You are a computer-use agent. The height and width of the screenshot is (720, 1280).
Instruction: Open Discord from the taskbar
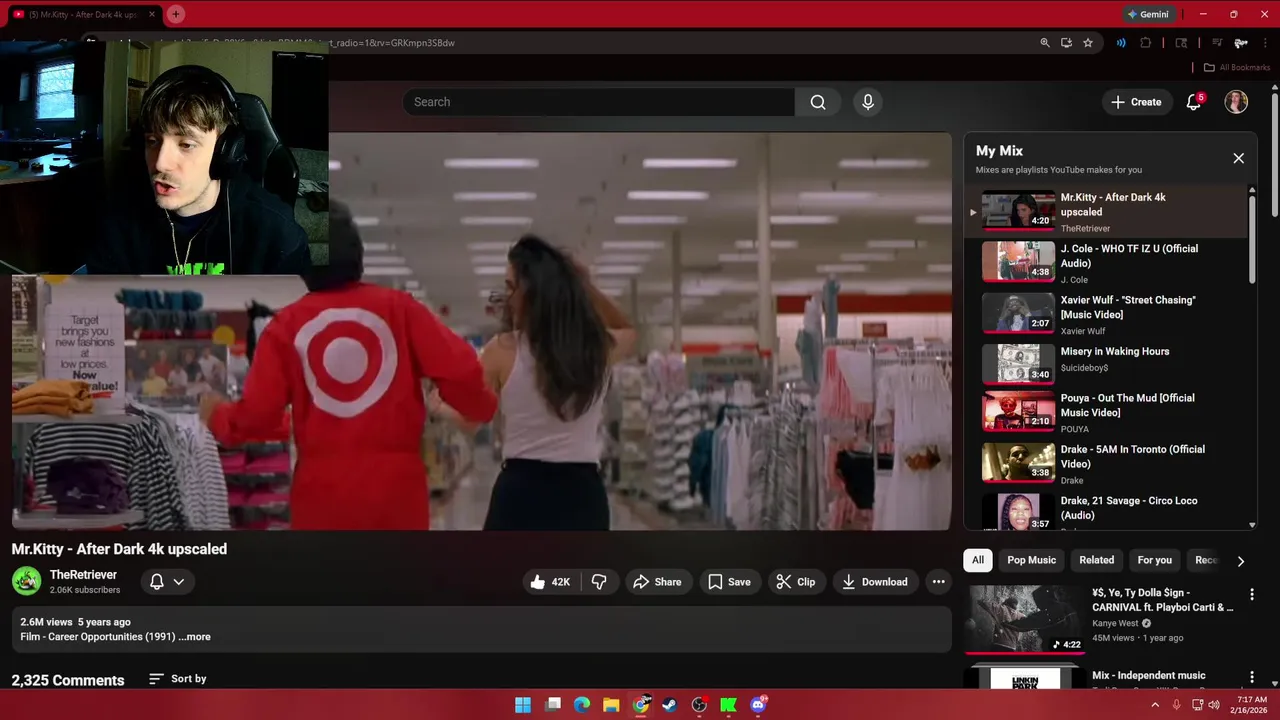pos(758,705)
